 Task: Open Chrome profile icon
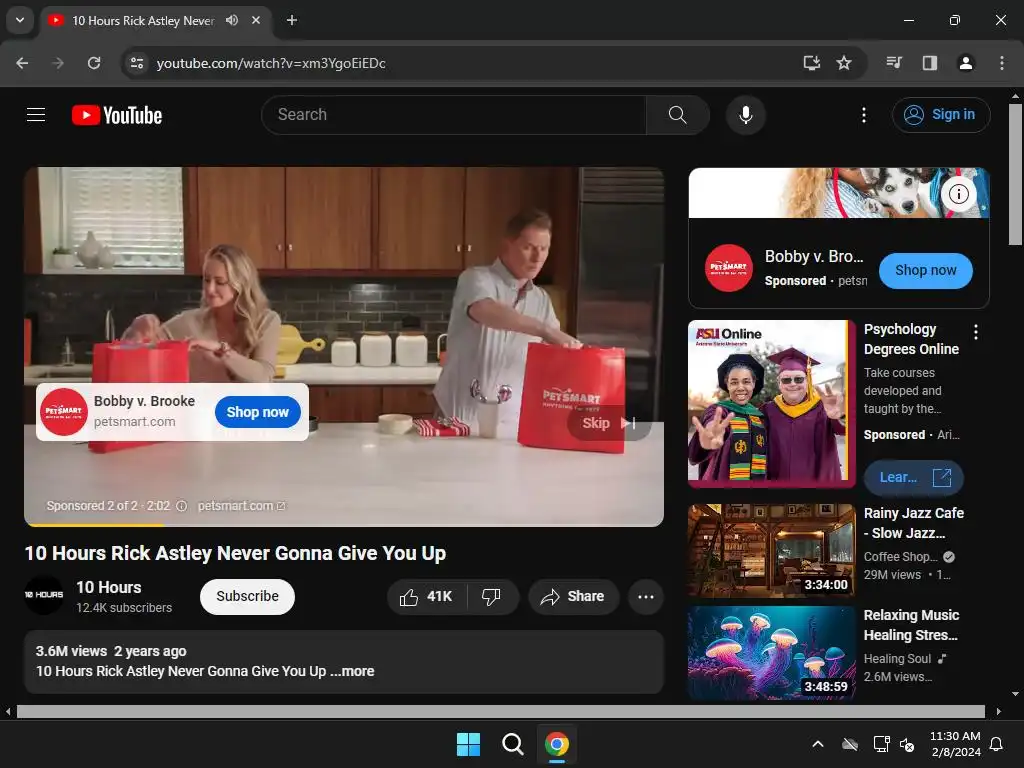click(x=965, y=63)
